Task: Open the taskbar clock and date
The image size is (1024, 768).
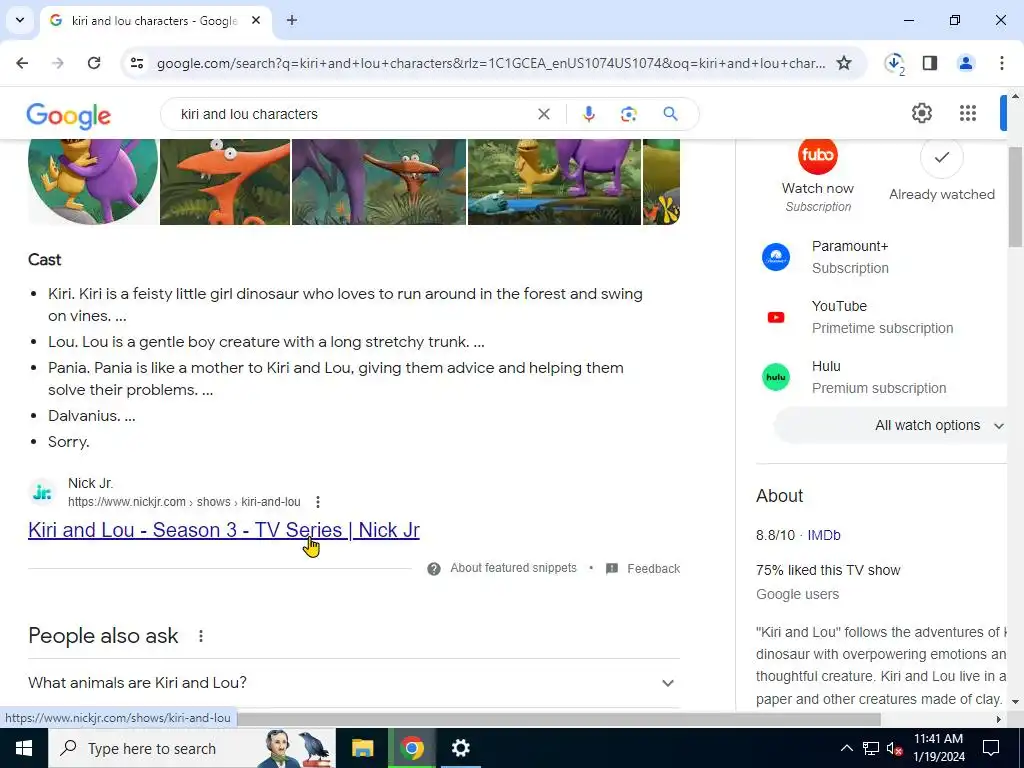Action: pos(938,748)
